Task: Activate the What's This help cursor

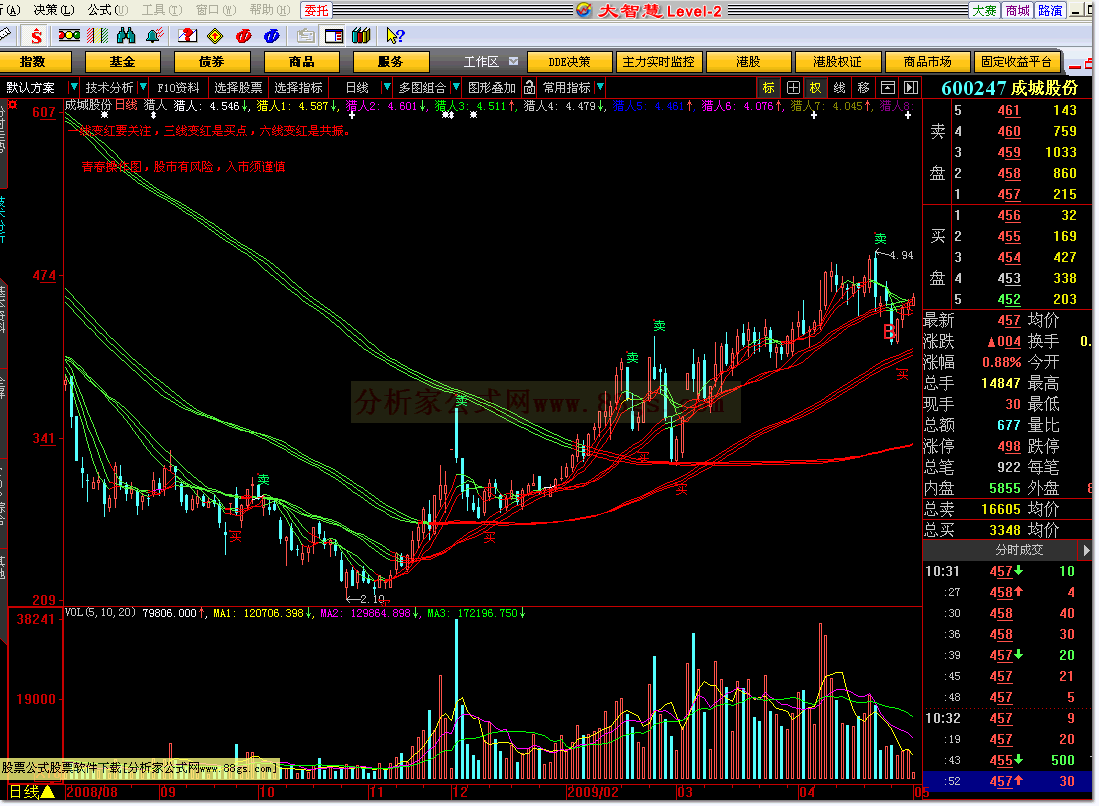Action: click(x=395, y=36)
